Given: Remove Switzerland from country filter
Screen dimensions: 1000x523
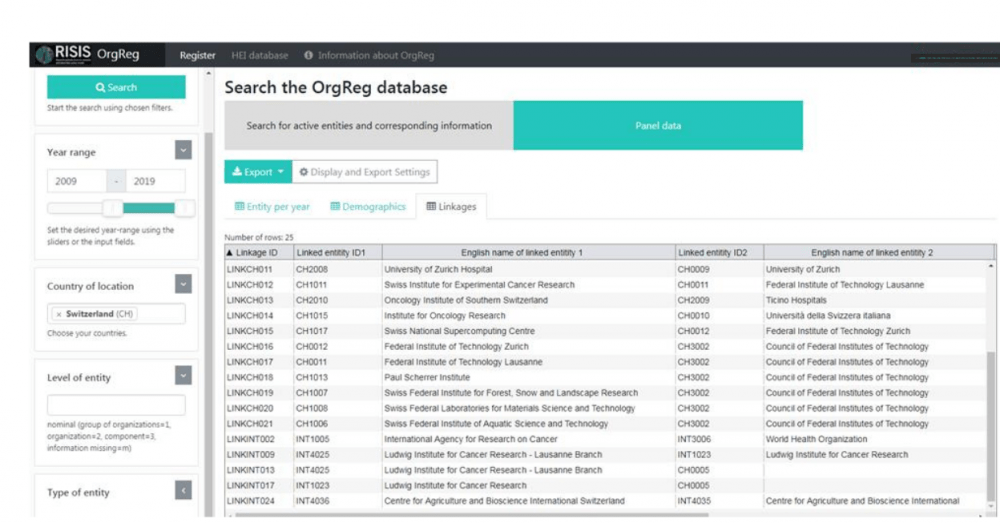Looking at the screenshot, I should coord(59,314).
